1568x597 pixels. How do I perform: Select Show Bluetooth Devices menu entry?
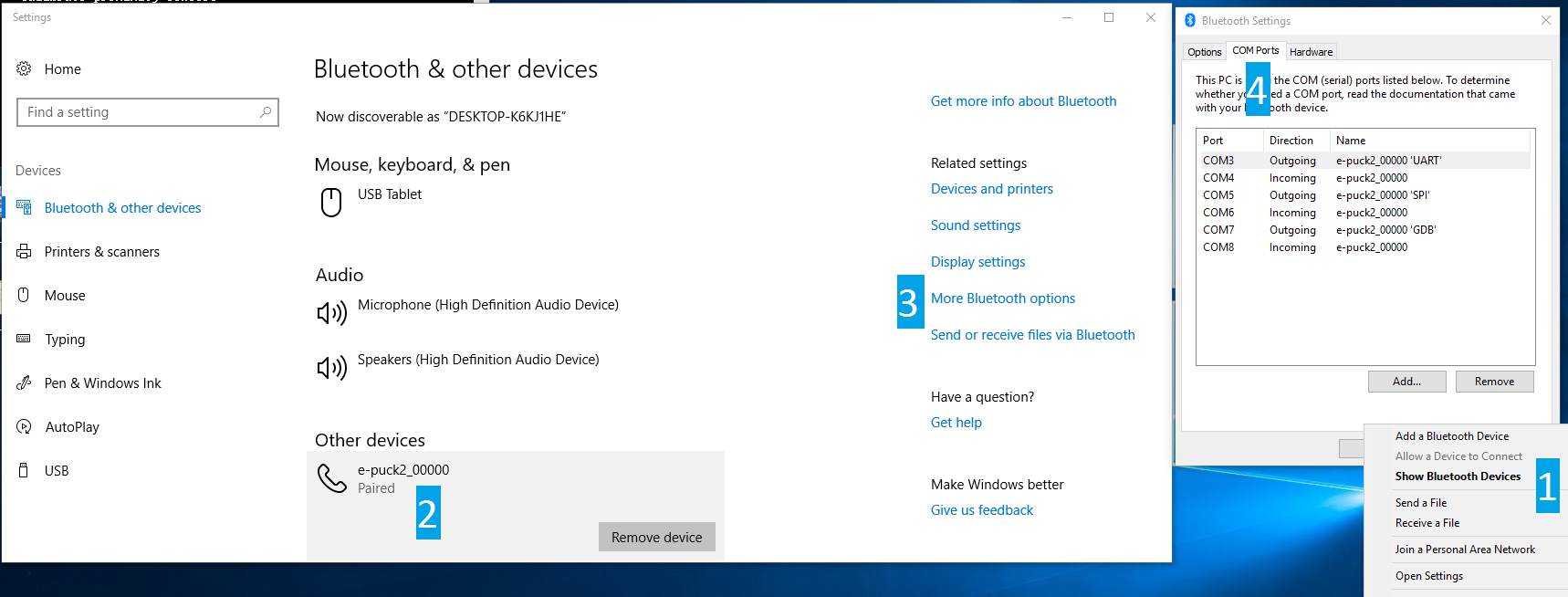[x=1458, y=477]
